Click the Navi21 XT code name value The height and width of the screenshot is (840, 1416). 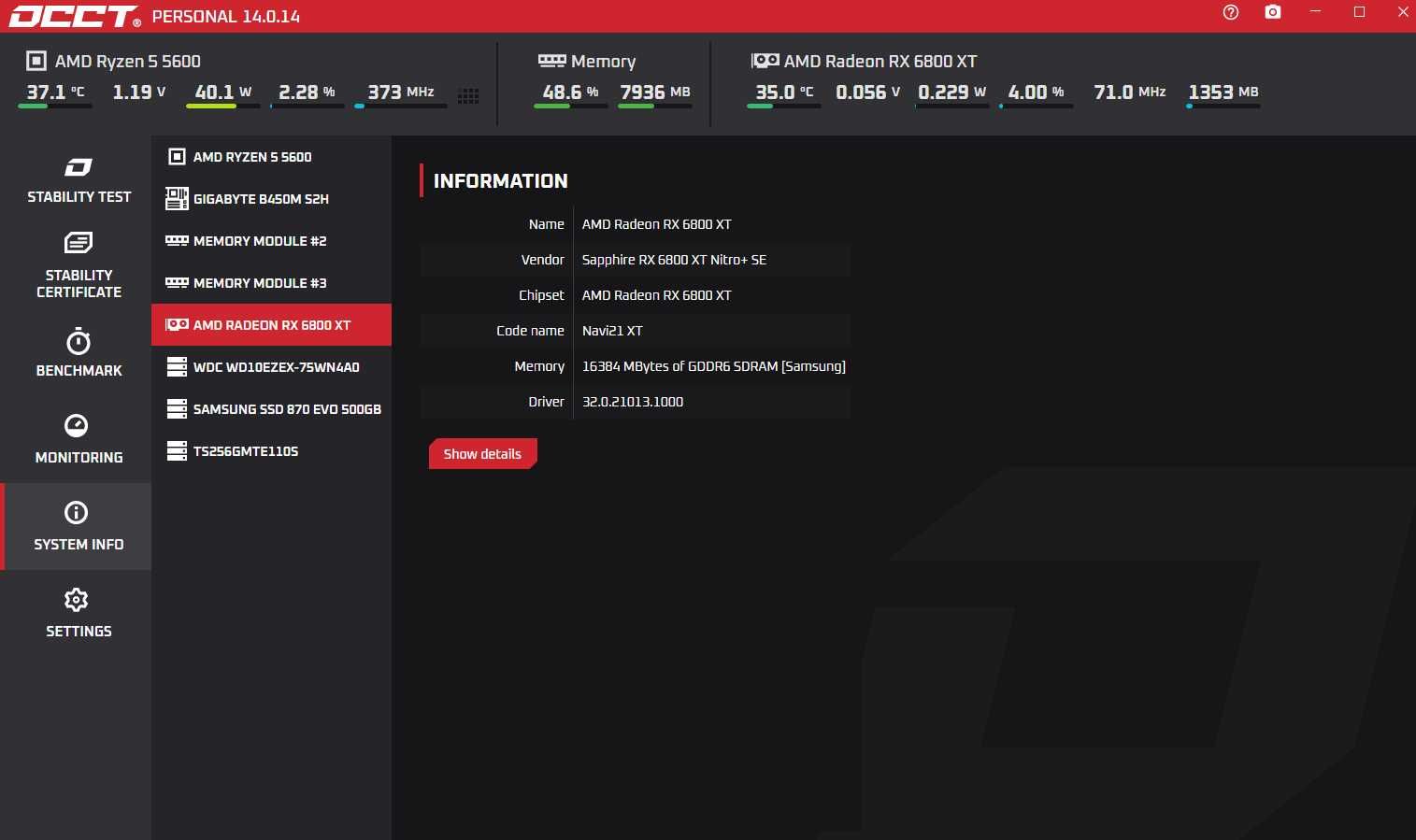click(612, 331)
